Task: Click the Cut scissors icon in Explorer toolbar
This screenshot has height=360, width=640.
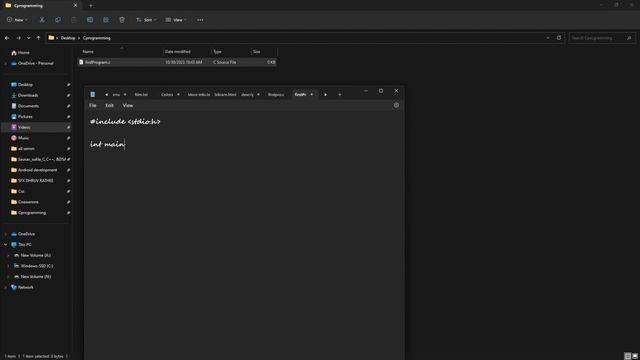Action: [x=42, y=20]
